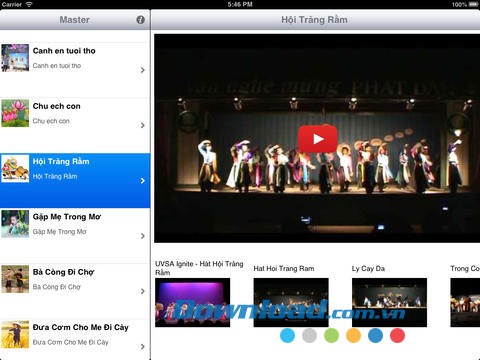The height and width of the screenshot is (360, 480).
Task: Tap the 5:46 PM clock
Action: 240,4
